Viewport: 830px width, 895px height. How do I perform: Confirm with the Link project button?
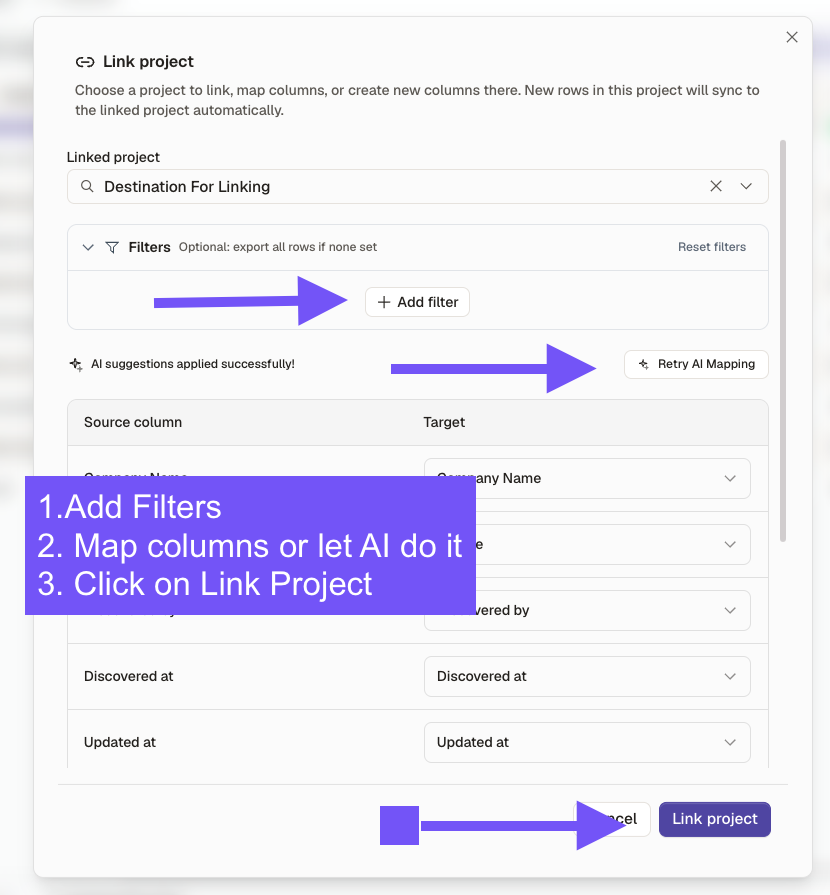click(x=714, y=819)
